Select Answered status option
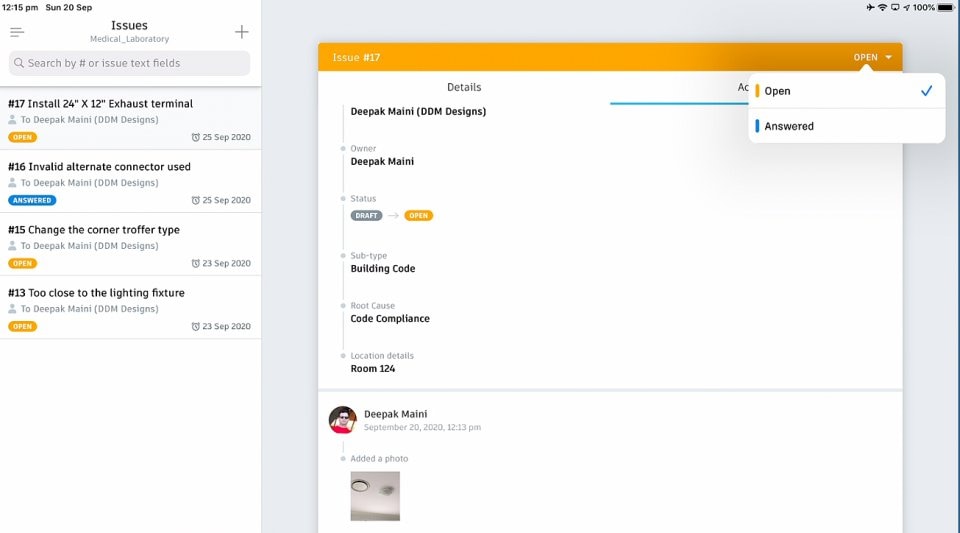This screenshot has width=960, height=533. [x=847, y=126]
